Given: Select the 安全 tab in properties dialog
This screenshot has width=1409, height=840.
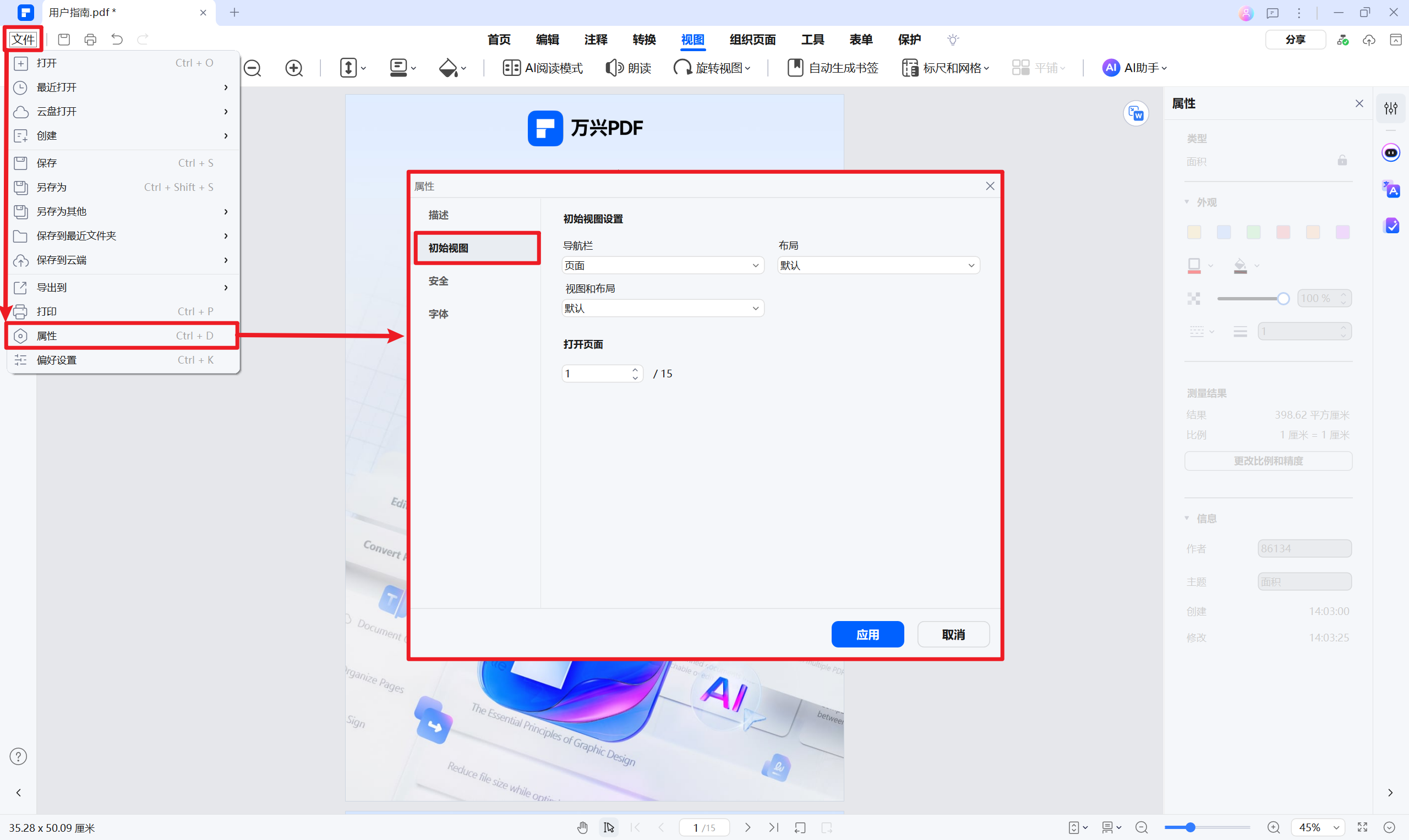Looking at the screenshot, I should [x=438, y=281].
